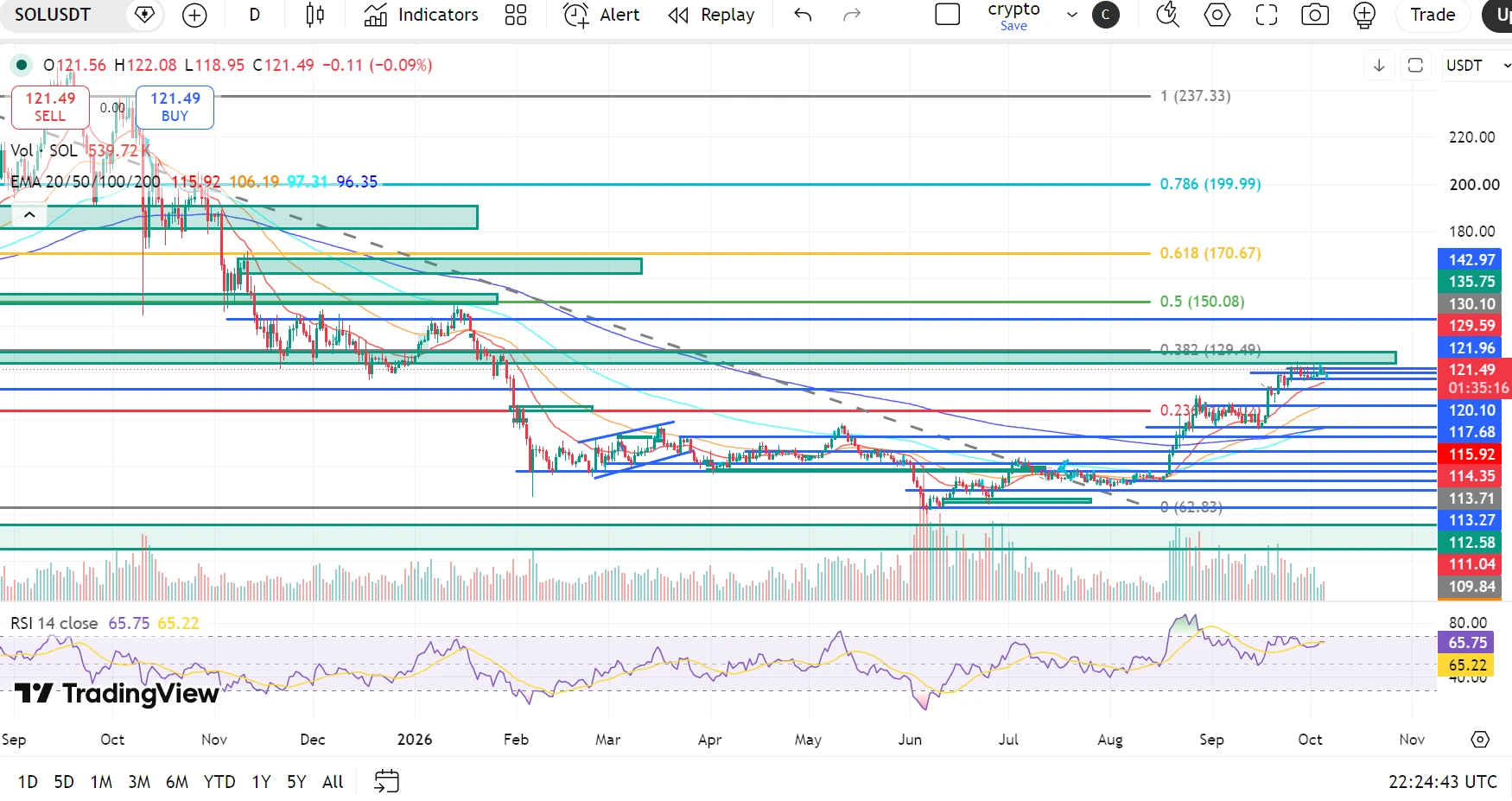This screenshot has width=1512, height=801.
Task: Click the 22:24:43 UTC timezone clock
Action: pos(1442,782)
